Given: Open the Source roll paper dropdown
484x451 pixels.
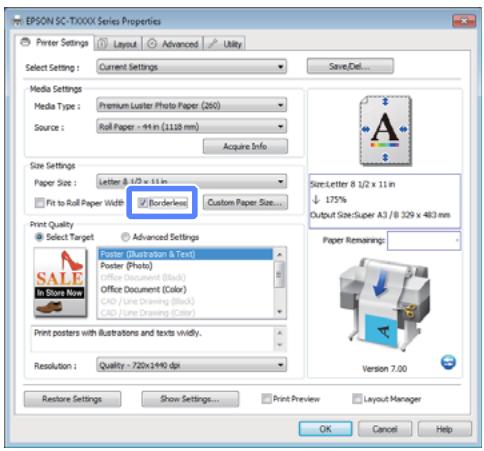Looking at the screenshot, I should point(192,127).
